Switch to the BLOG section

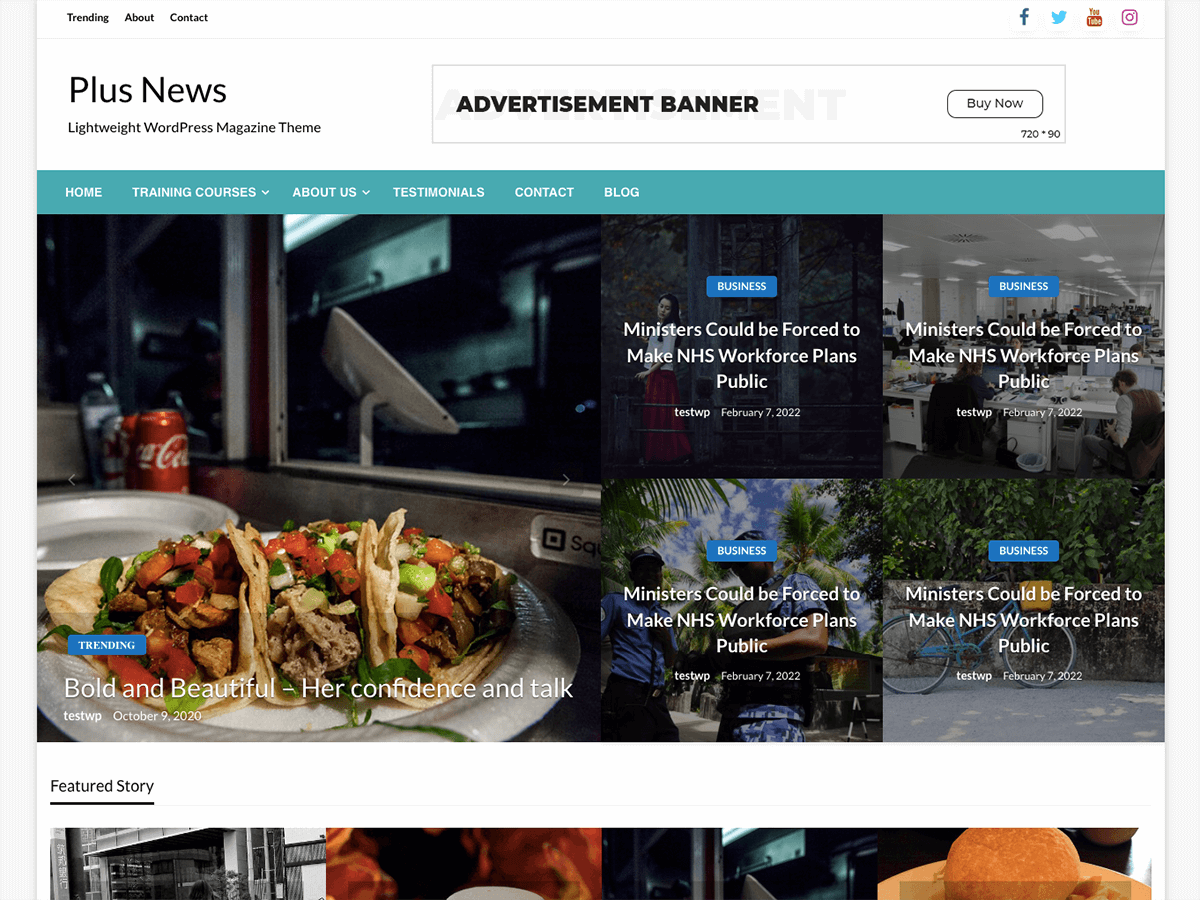pyautogui.click(x=621, y=192)
